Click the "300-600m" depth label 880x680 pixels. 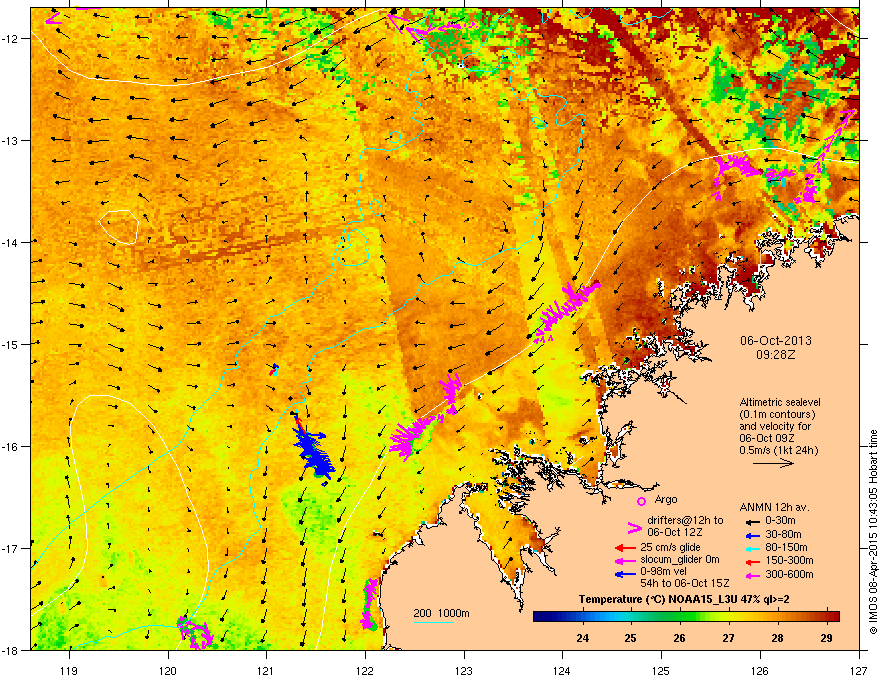click(x=789, y=575)
